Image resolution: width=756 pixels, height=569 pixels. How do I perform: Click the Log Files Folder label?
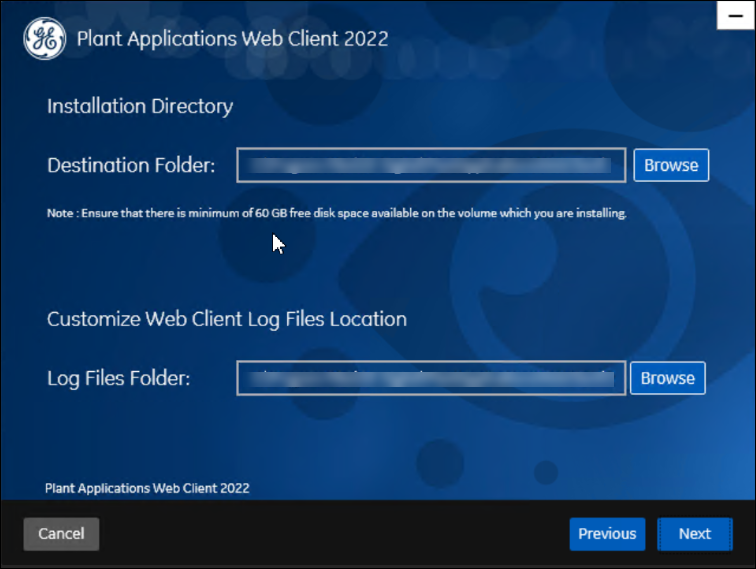[119, 379]
